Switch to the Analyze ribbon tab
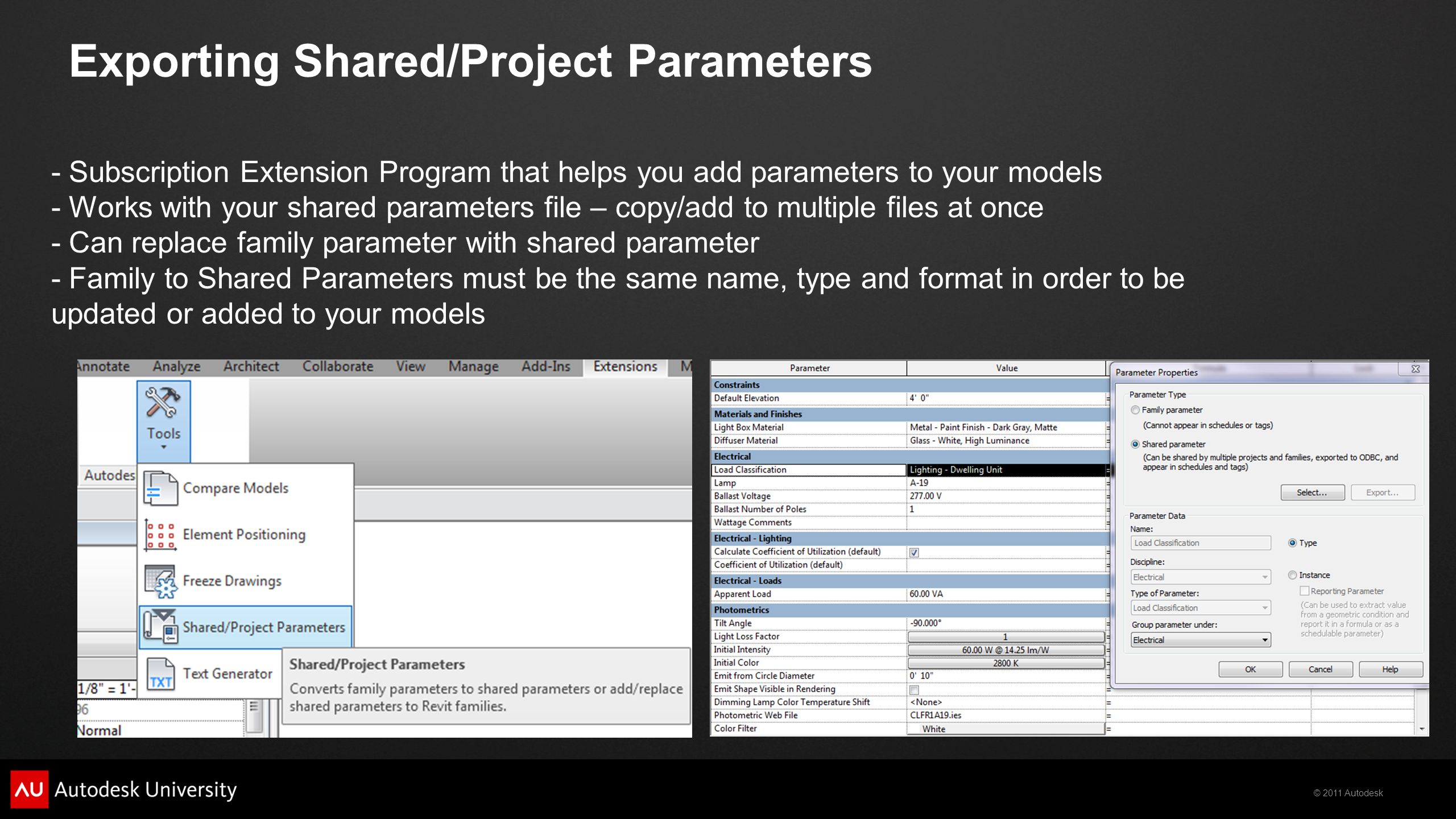 [176, 367]
